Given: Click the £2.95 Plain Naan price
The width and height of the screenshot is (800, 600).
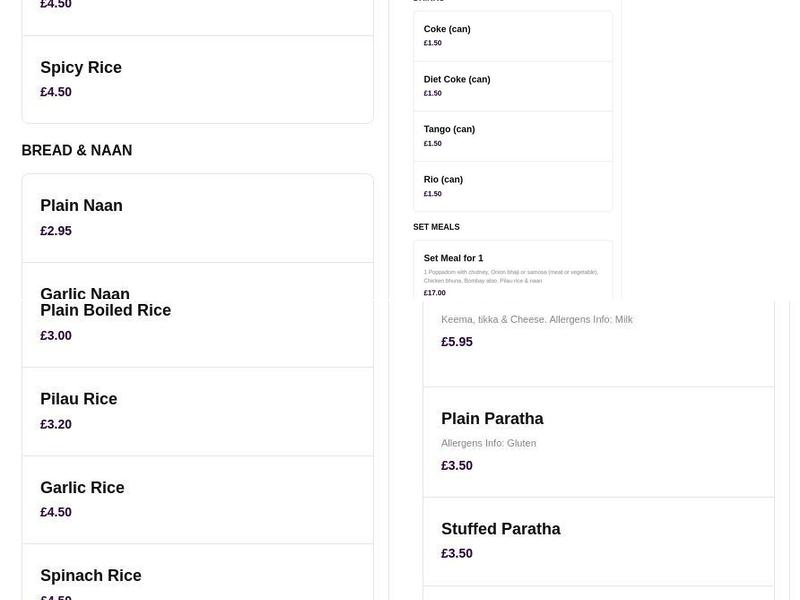Looking at the screenshot, I should (56, 231).
